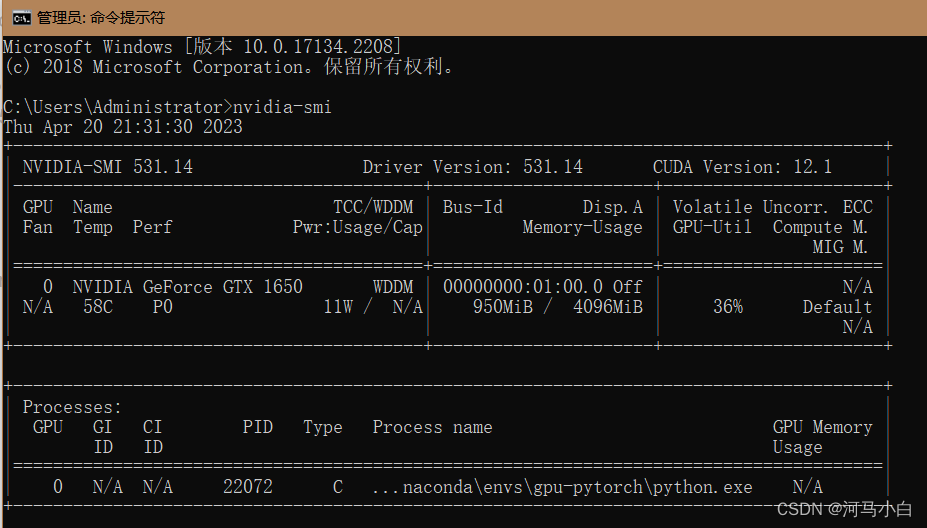Viewport: 927px width, 528px height.
Task: Click the 'NVIDIA-SMI 531.14' text
Action: (108, 167)
